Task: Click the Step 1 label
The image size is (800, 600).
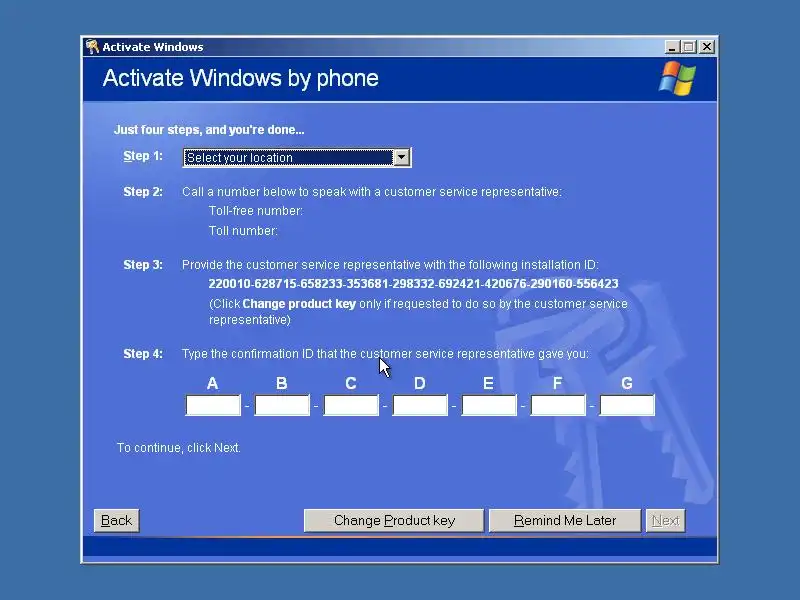Action: pyautogui.click(x=143, y=156)
